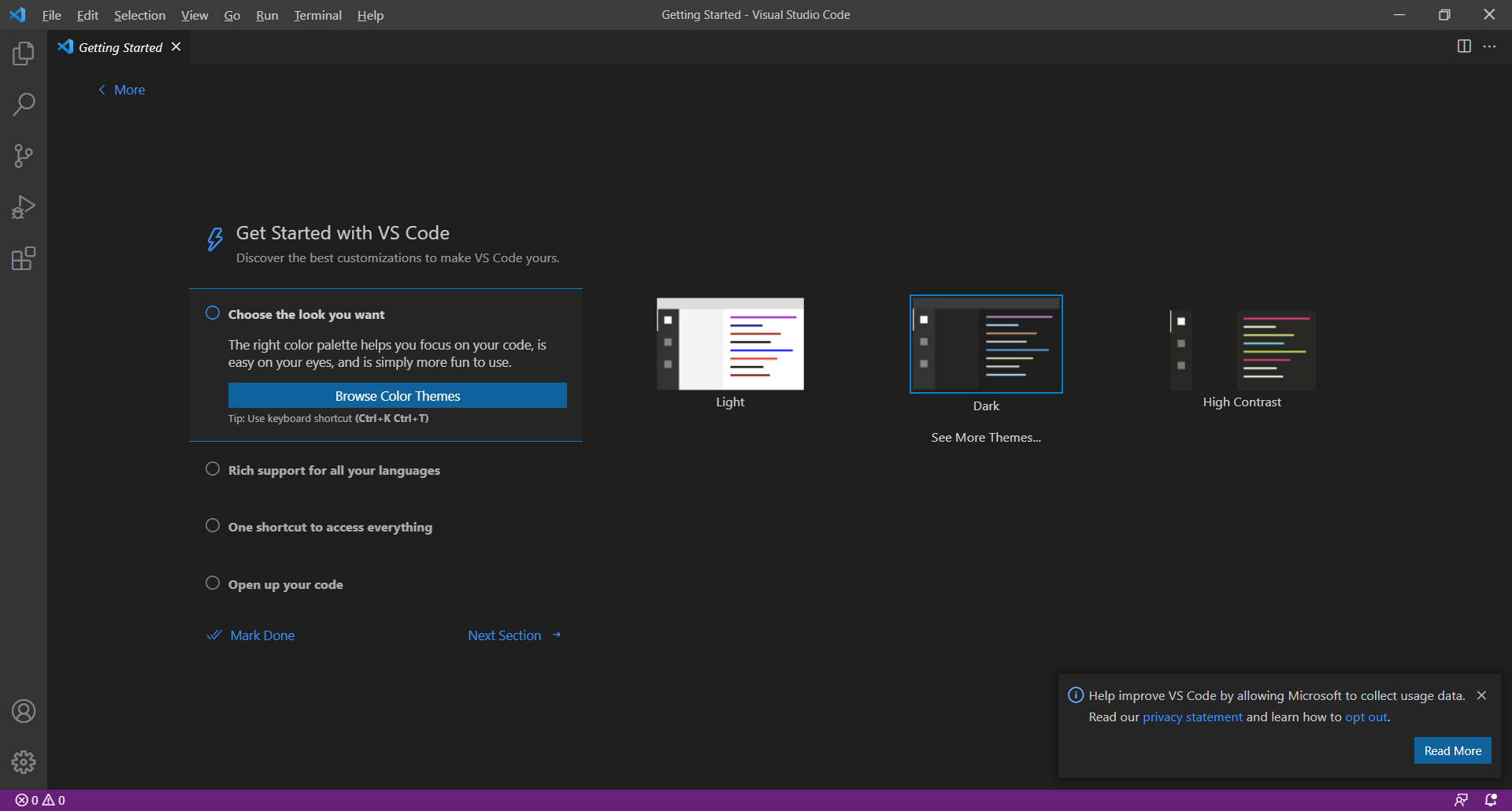Open the Source Control view icon
This screenshot has height=811, width=1512.
[x=24, y=155]
